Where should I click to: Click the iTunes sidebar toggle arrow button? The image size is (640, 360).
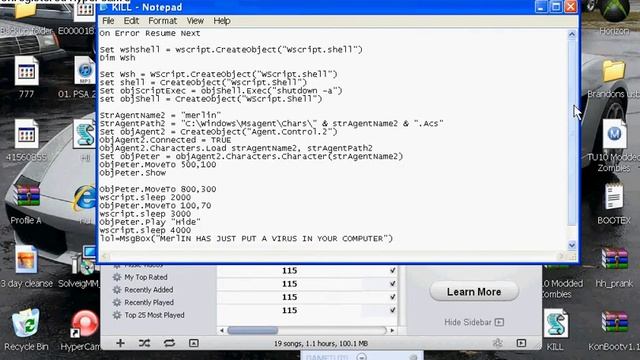pos(521,343)
